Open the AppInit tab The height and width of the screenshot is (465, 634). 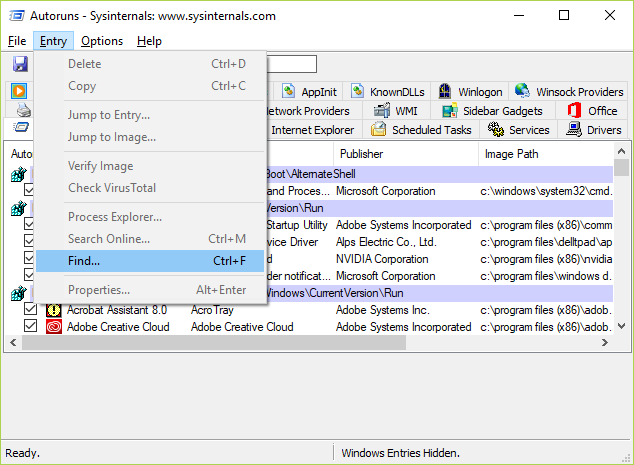click(310, 92)
